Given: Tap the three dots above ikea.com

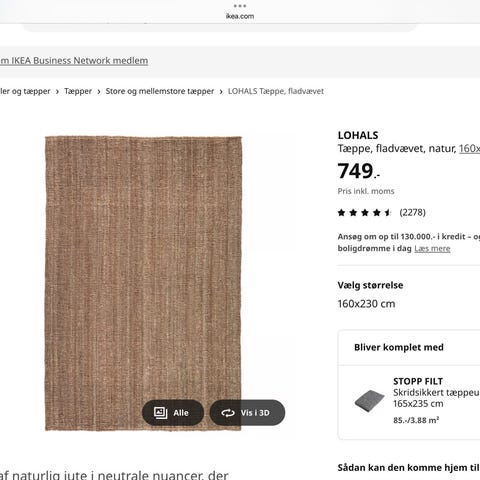Looking at the screenshot, I should (240, 6).
